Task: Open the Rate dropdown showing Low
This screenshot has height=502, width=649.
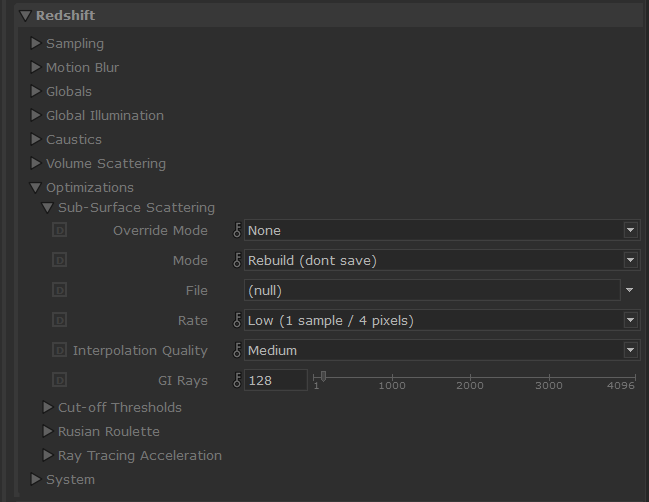Action: pos(440,321)
